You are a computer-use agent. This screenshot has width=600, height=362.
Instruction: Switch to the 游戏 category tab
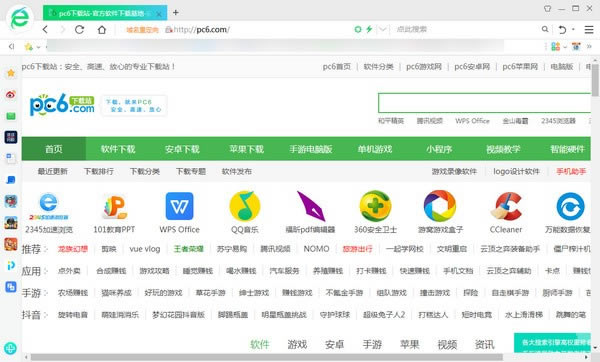[x=297, y=344]
